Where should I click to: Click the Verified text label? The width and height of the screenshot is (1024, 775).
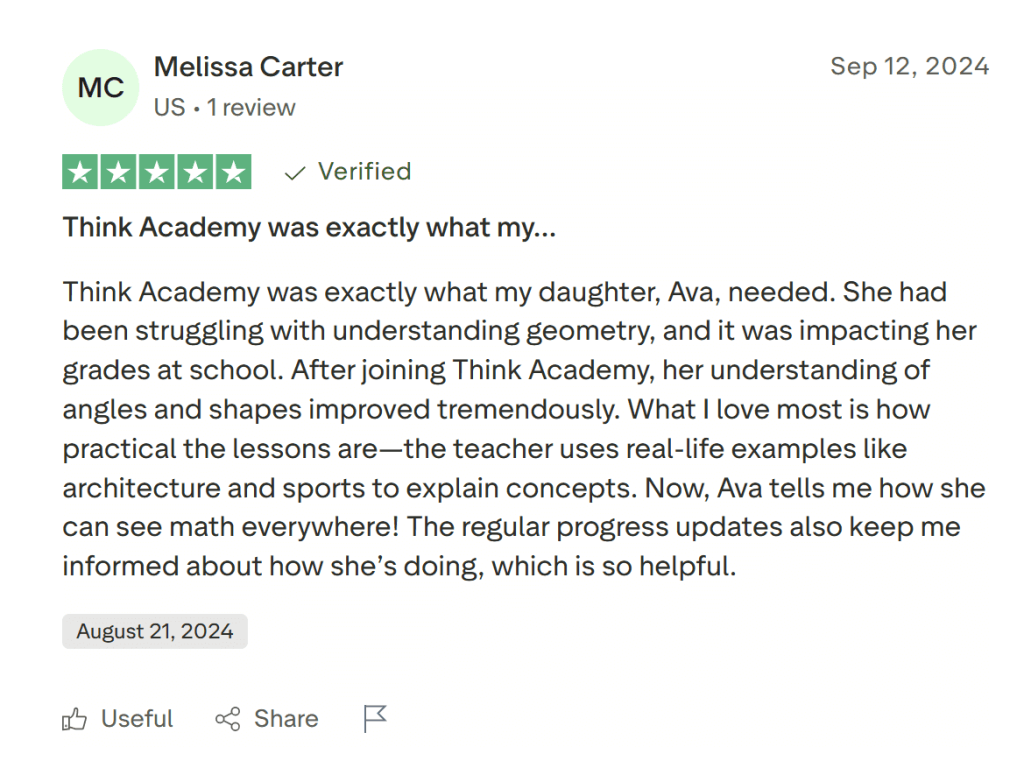tap(364, 171)
